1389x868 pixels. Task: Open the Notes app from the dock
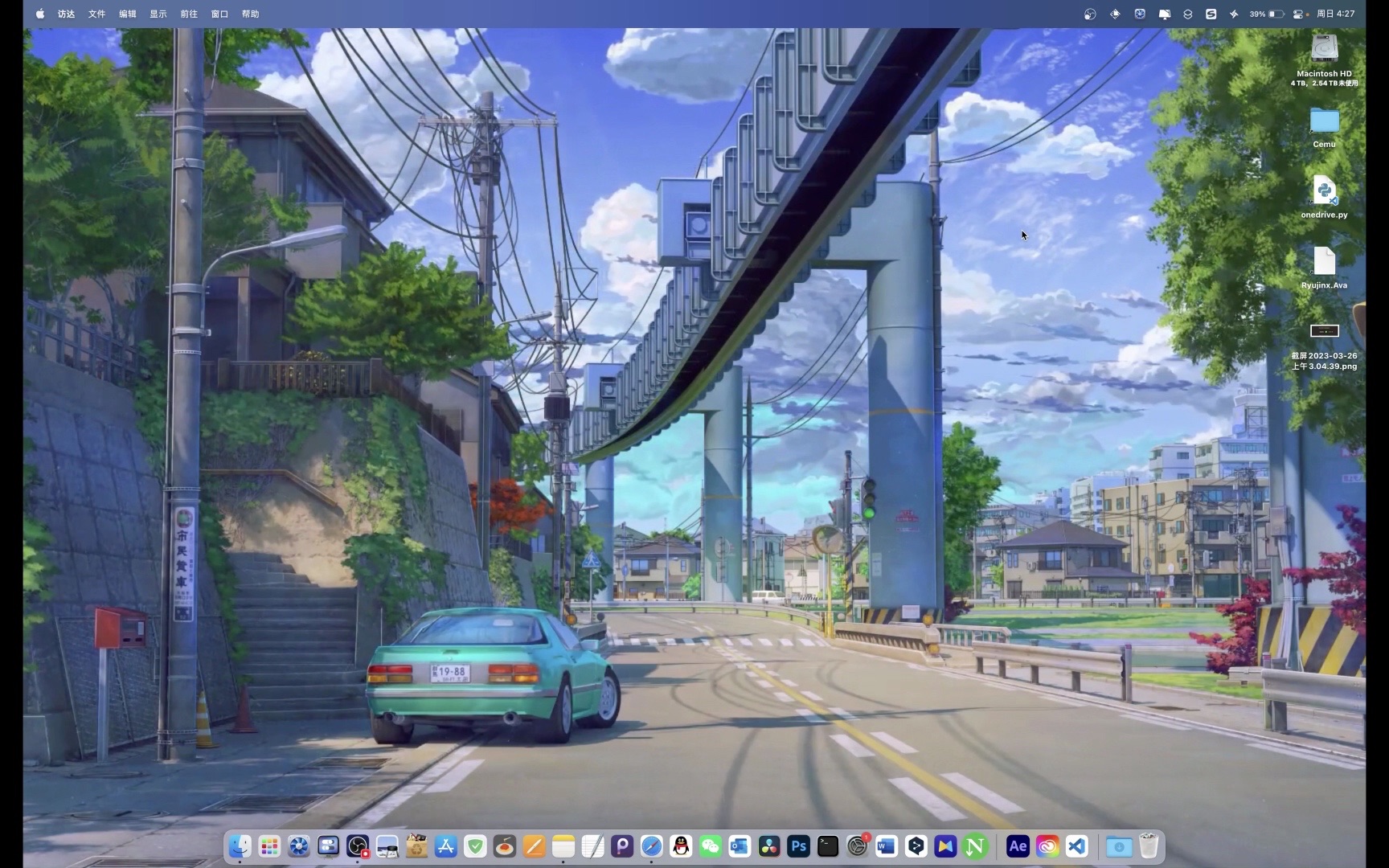[x=563, y=846]
